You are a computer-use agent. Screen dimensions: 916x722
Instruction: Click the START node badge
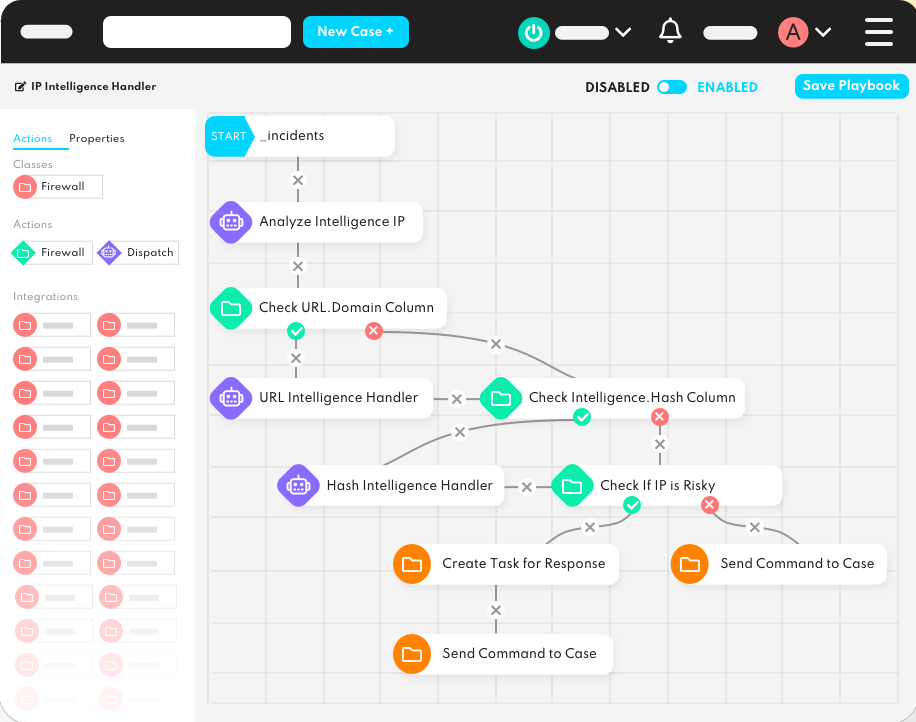(x=228, y=136)
